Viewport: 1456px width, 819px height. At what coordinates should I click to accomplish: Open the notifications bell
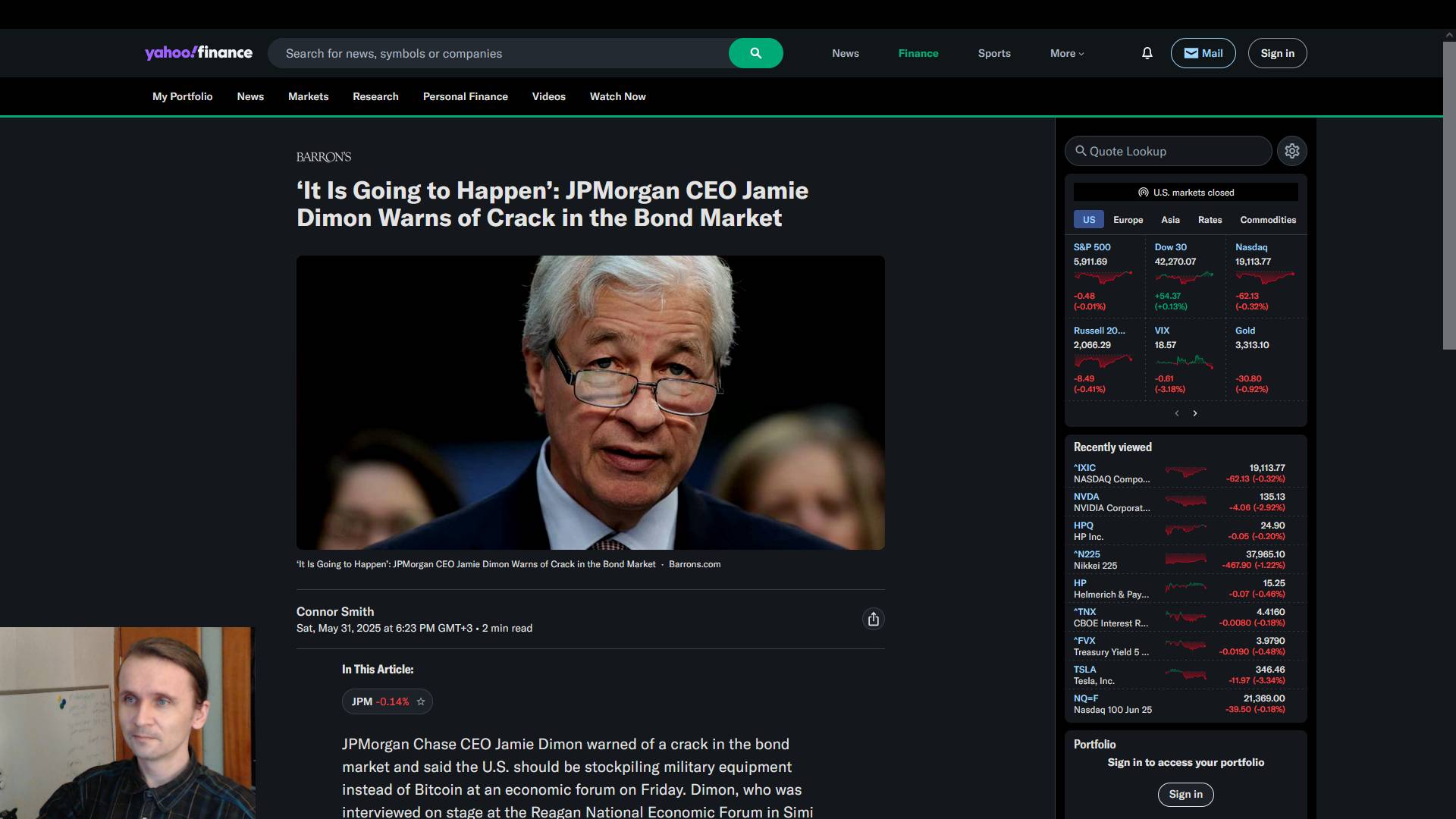(x=1147, y=53)
